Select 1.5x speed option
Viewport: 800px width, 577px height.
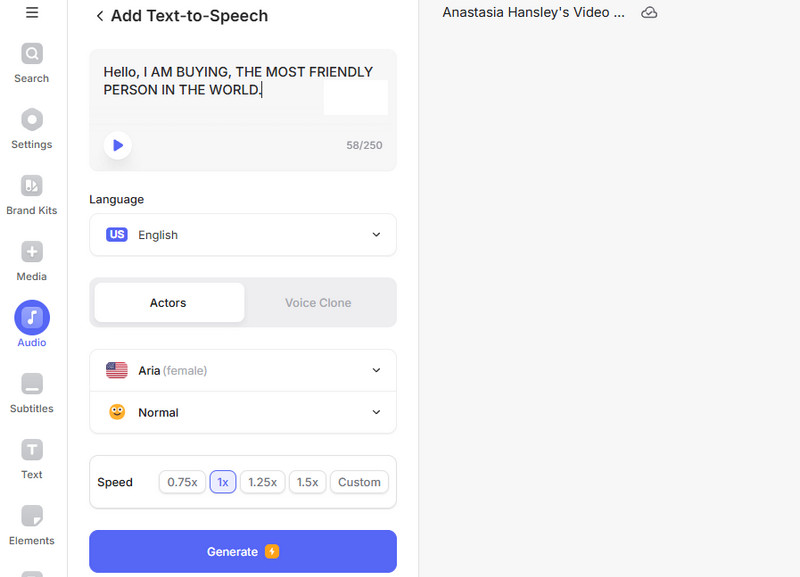click(307, 482)
